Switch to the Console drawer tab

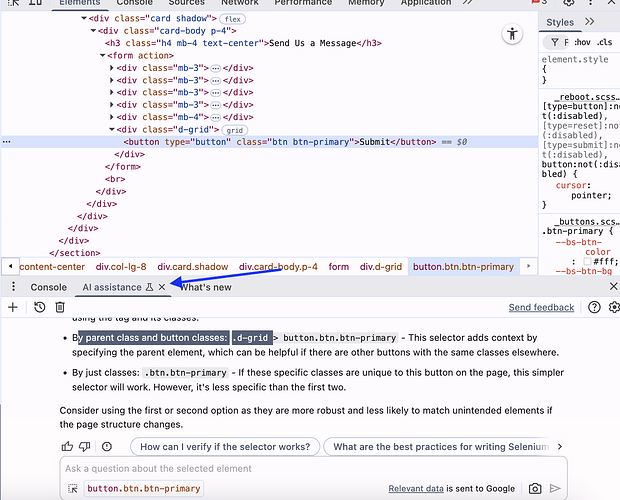49,287
